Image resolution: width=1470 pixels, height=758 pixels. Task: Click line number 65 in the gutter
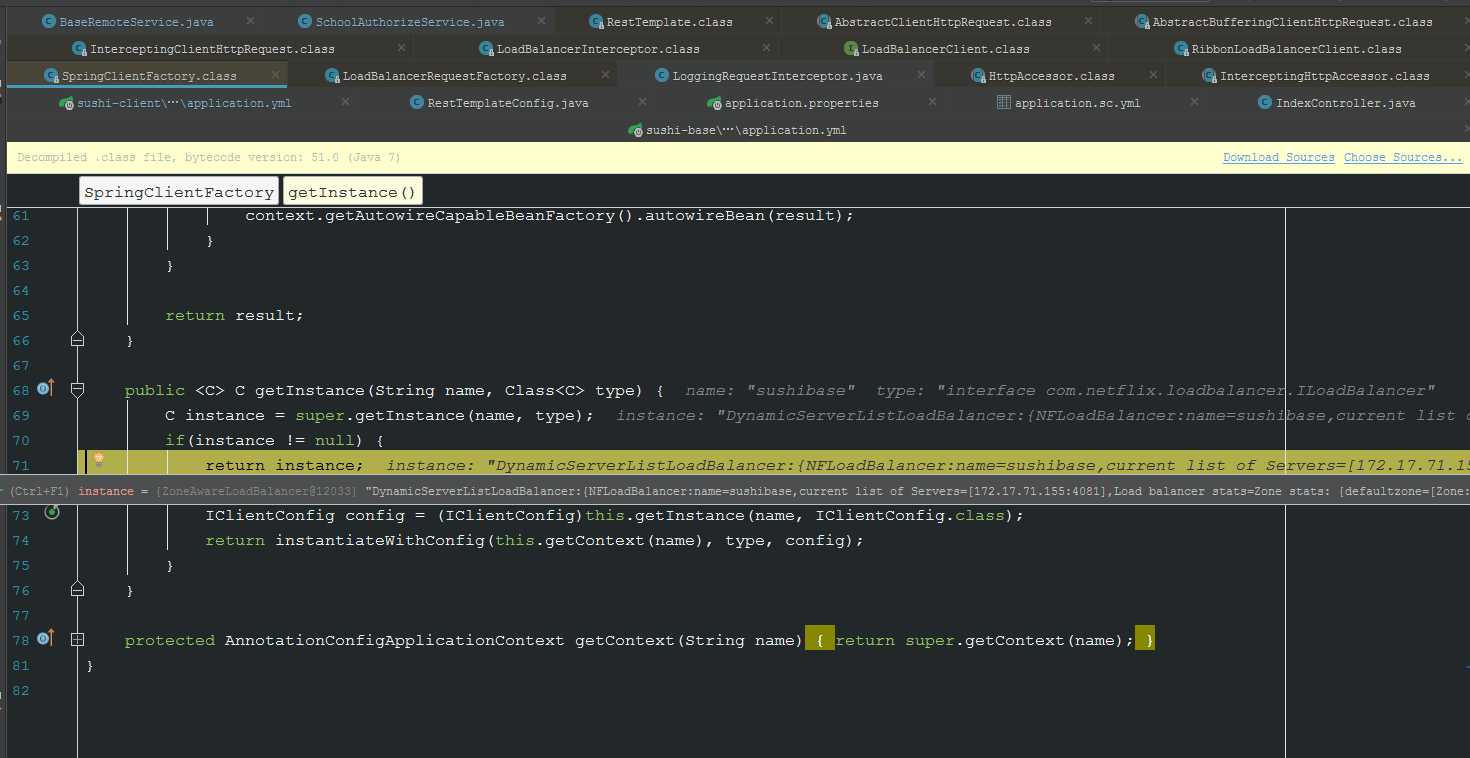coord(20,315)
